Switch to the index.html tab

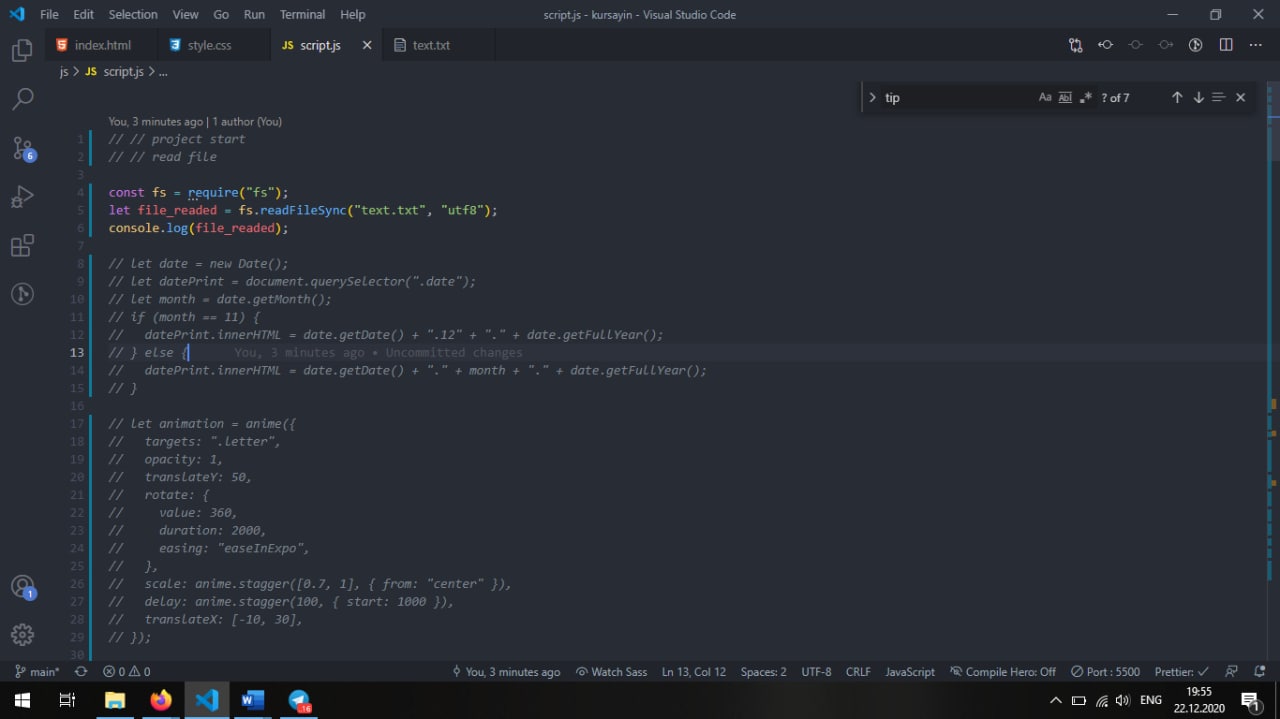click(102, 45)
